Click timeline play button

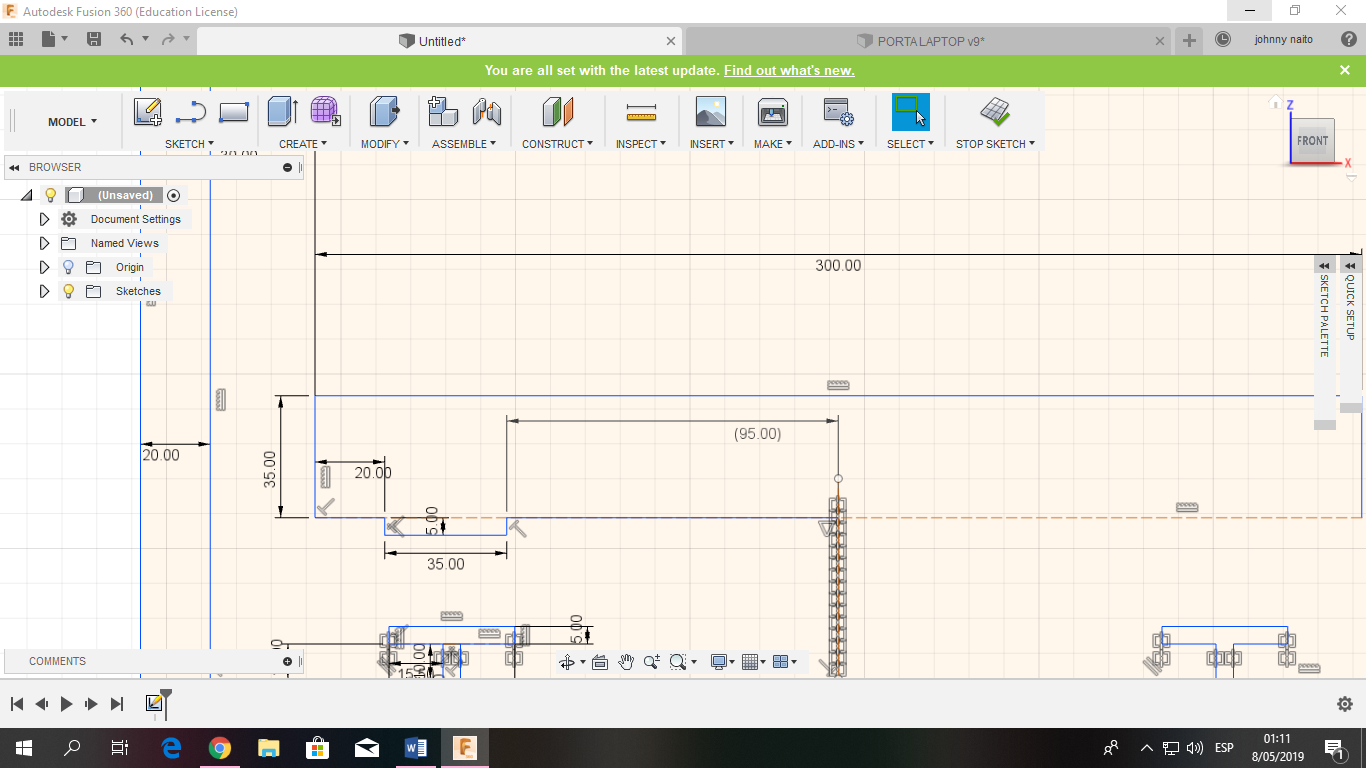click(66, 704)
